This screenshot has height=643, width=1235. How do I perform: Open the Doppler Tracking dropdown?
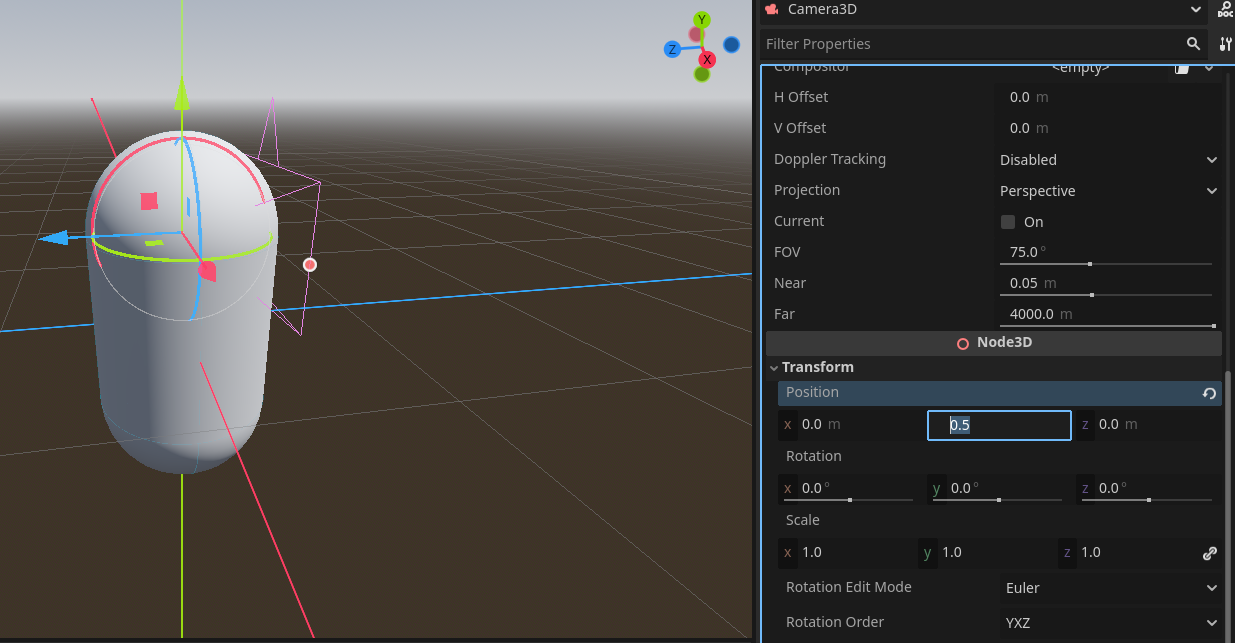(1105, 159)
